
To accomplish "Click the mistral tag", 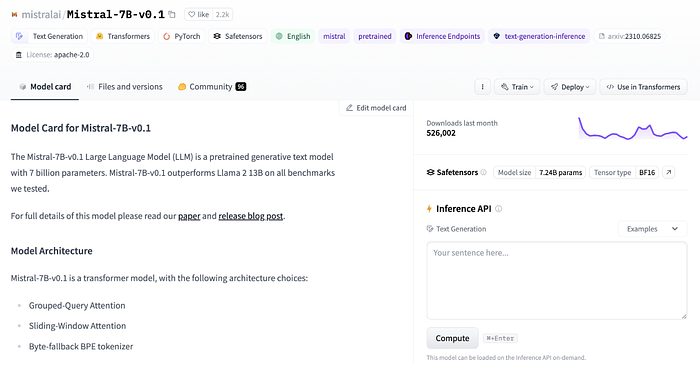I will pos(334,36).
